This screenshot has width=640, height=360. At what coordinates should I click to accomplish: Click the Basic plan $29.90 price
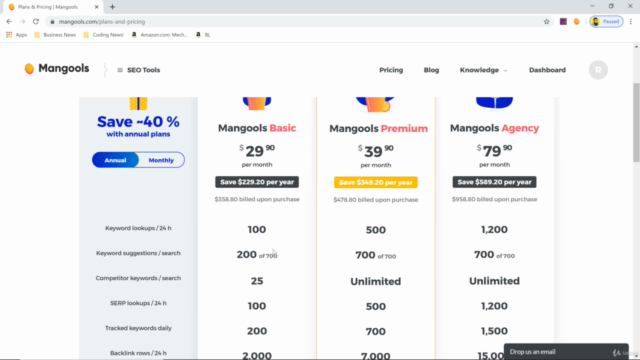[257, 151]
